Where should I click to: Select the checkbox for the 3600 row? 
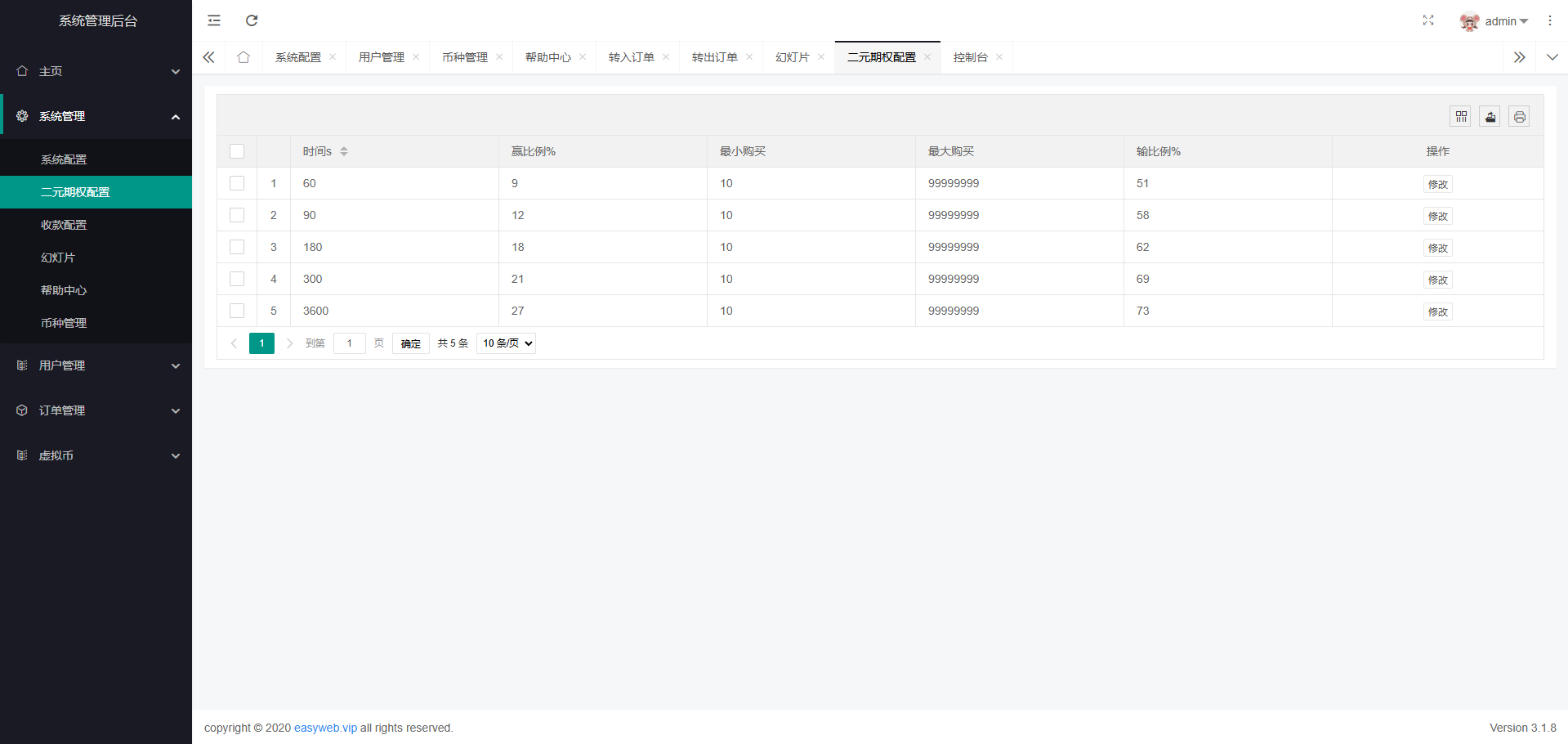[x=237, y=311]
